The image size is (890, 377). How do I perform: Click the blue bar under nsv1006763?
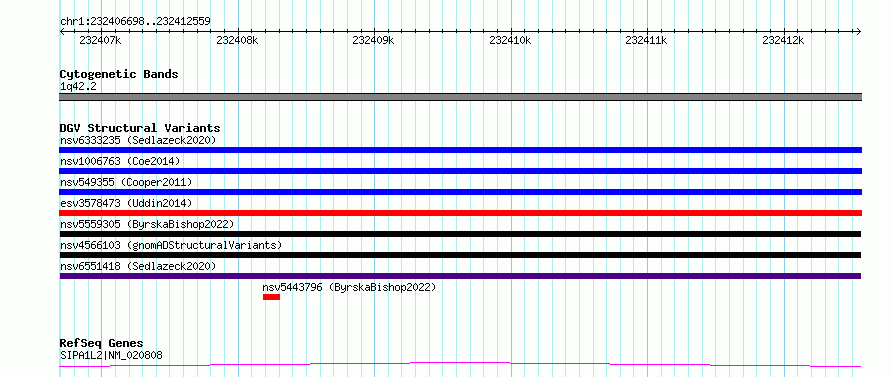pyautogui.click(x=460, y=171)
